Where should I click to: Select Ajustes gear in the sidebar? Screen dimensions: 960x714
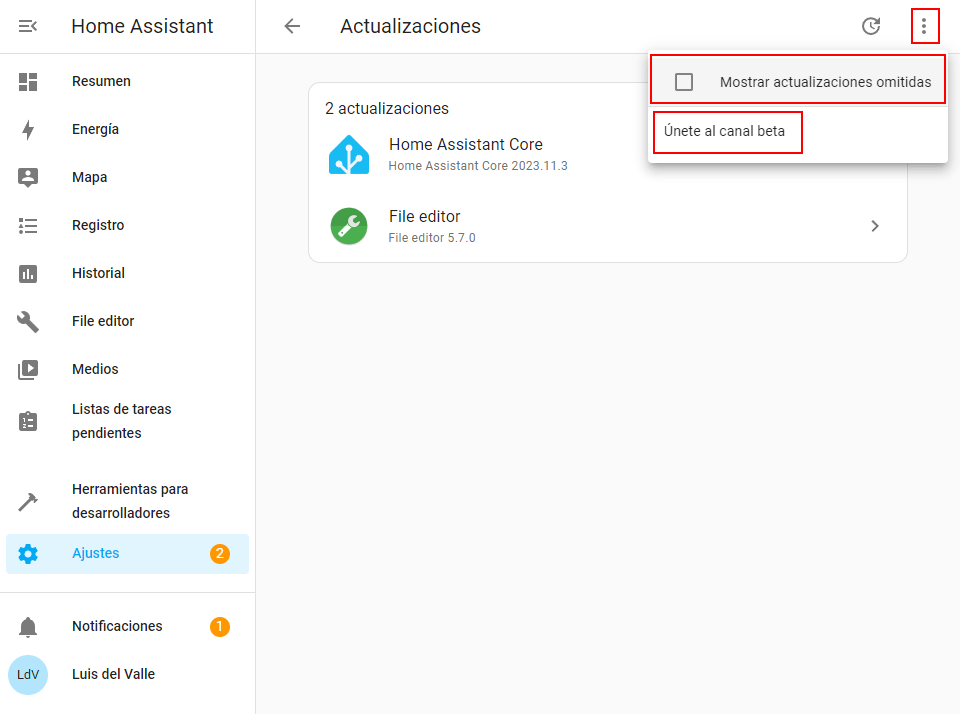pos(28,554)
